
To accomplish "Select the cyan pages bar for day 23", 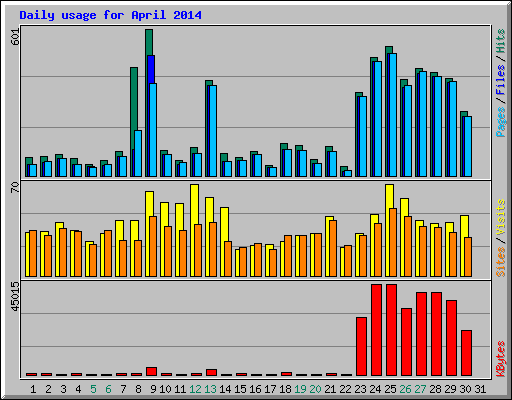I will (x=363, y=136).
